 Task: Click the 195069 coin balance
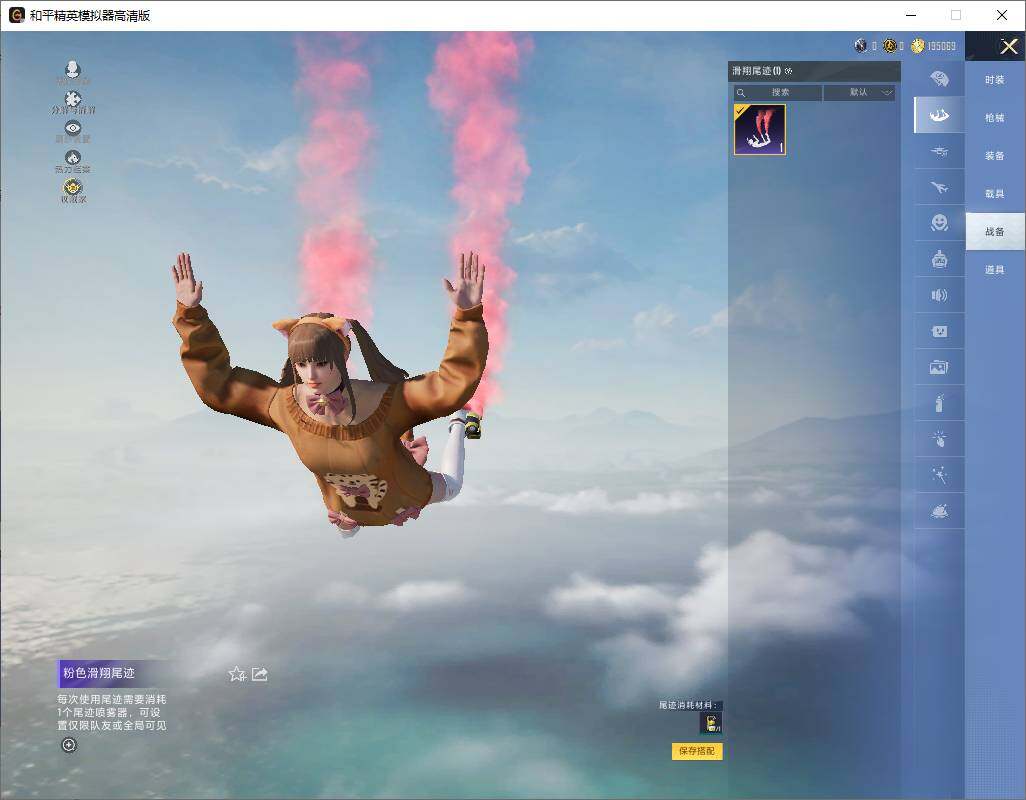click(942, 46)
